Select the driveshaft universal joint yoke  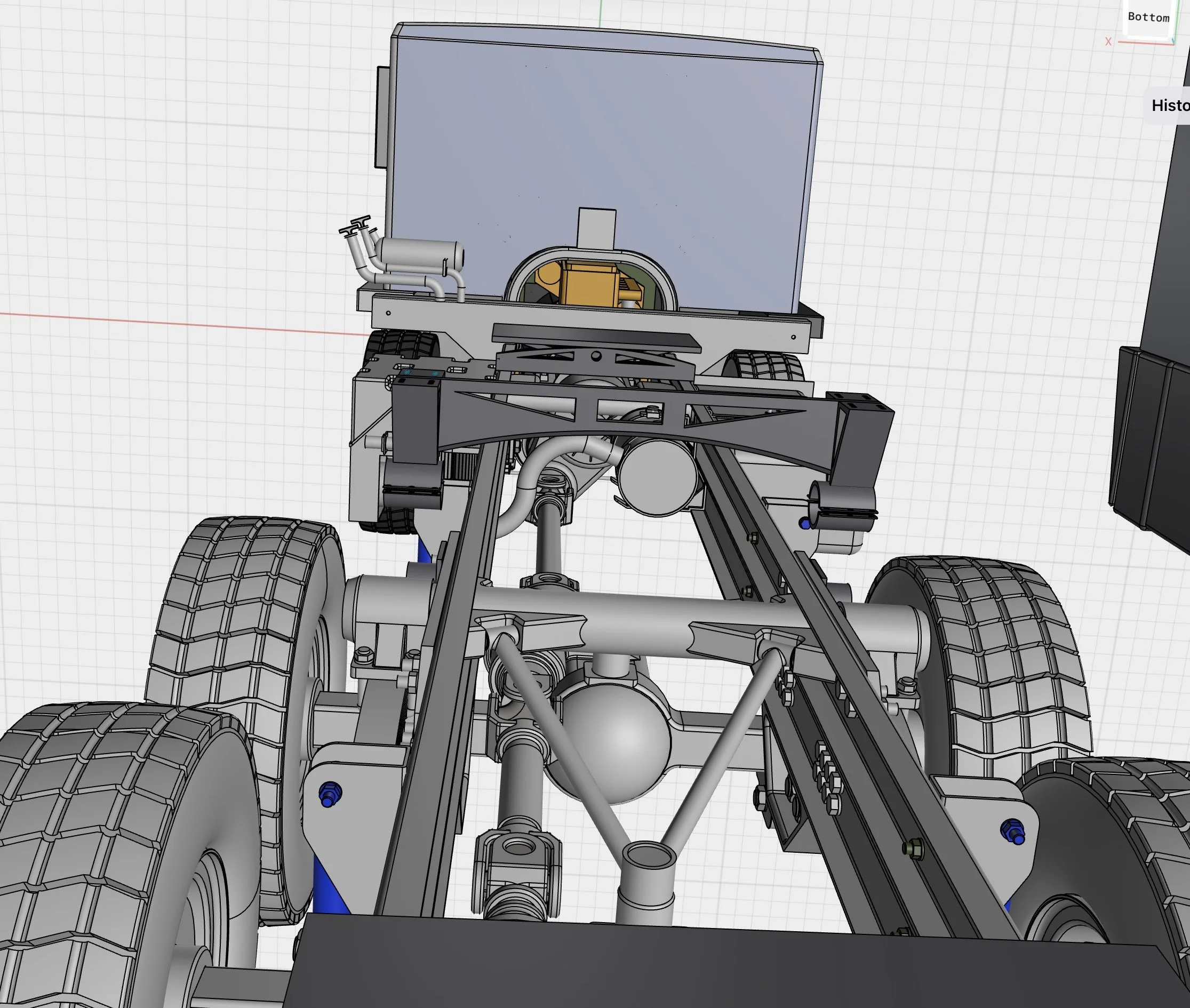[x=516, y=858]
